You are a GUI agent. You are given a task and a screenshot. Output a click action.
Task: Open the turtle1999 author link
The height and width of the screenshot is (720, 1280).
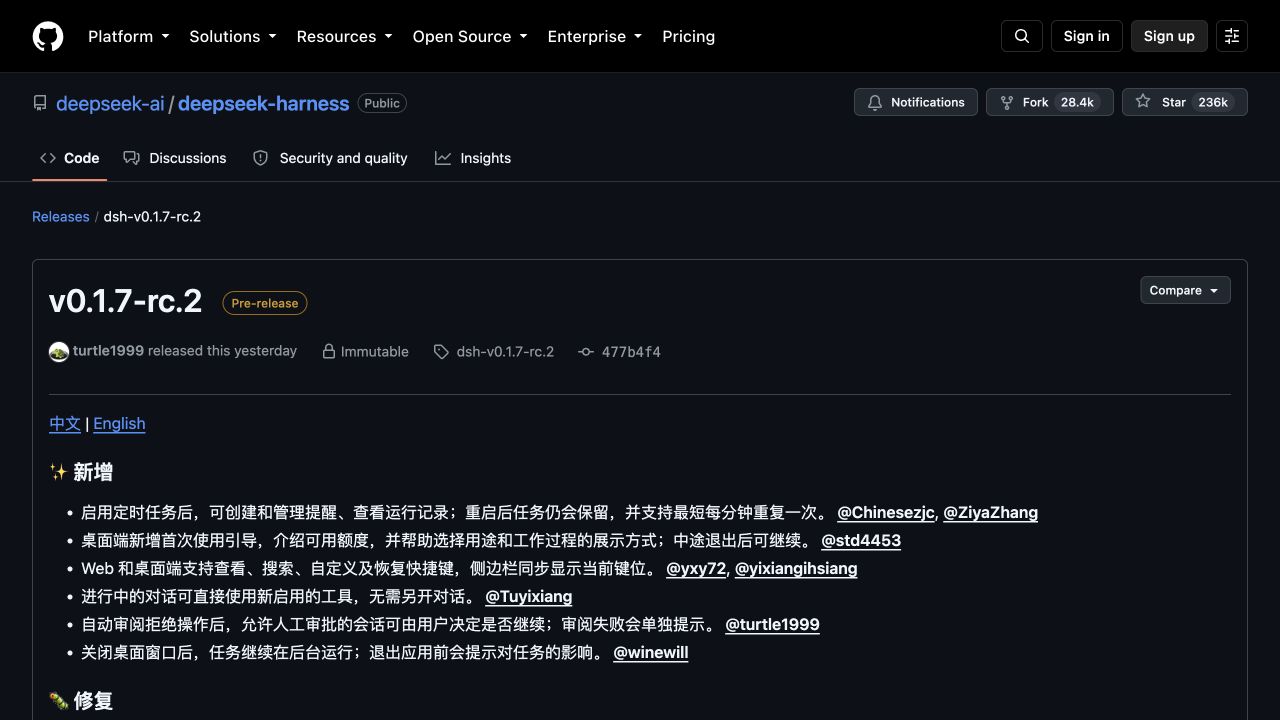108,351
